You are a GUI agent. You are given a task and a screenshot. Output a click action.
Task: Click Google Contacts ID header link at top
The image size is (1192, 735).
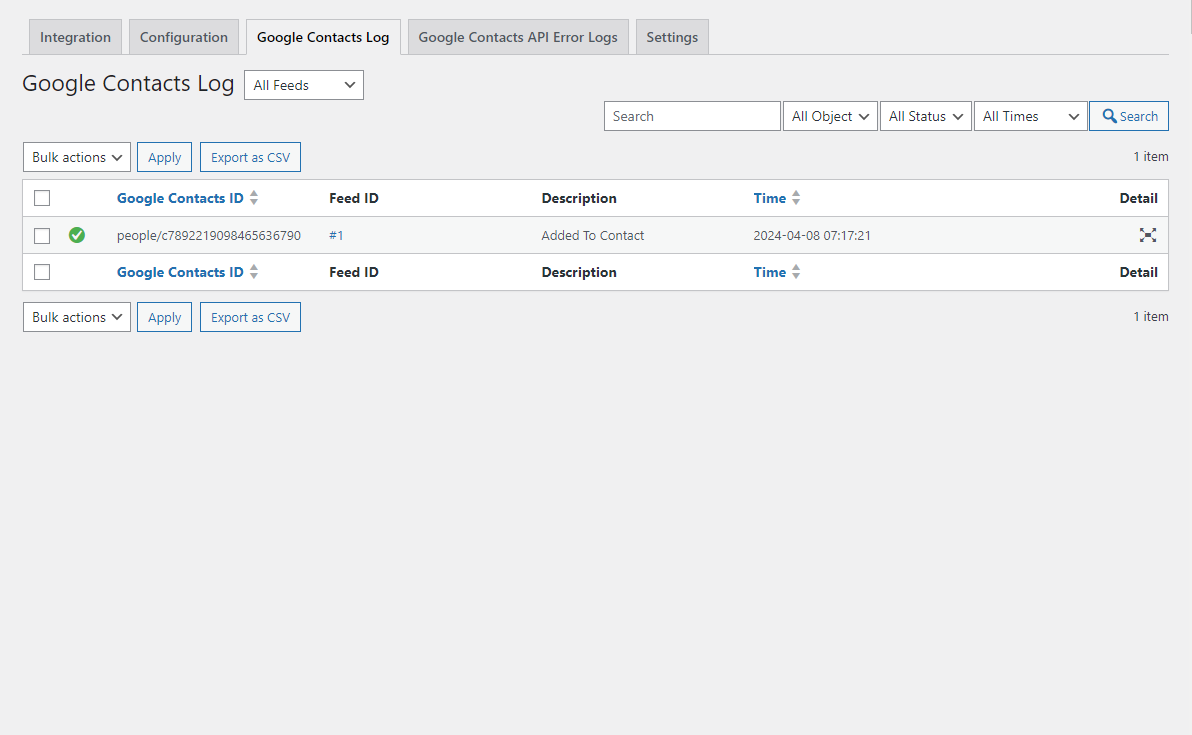[x=180, y=198]
